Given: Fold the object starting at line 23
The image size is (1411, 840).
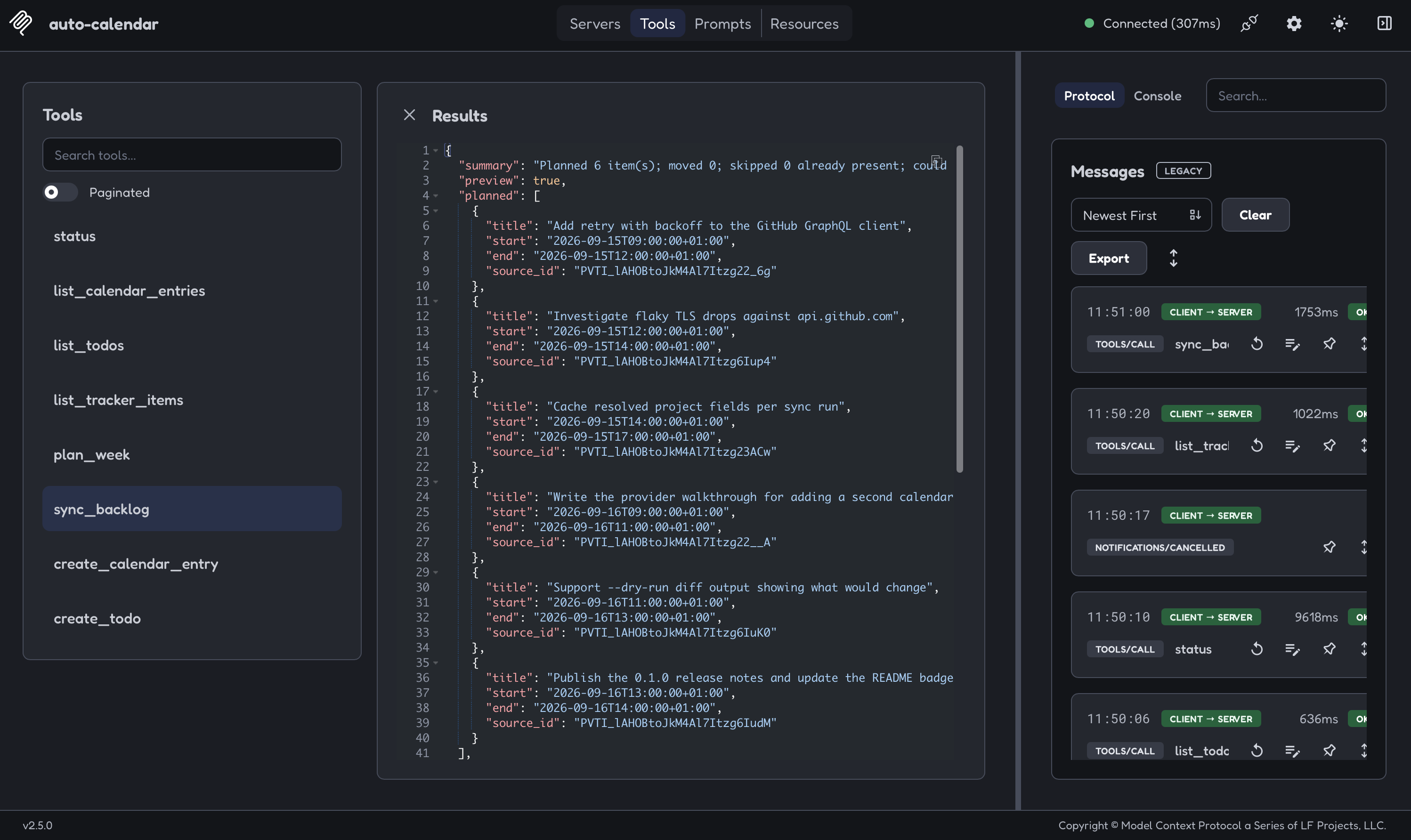Looking at the screenshot, I should coord(436,482).
